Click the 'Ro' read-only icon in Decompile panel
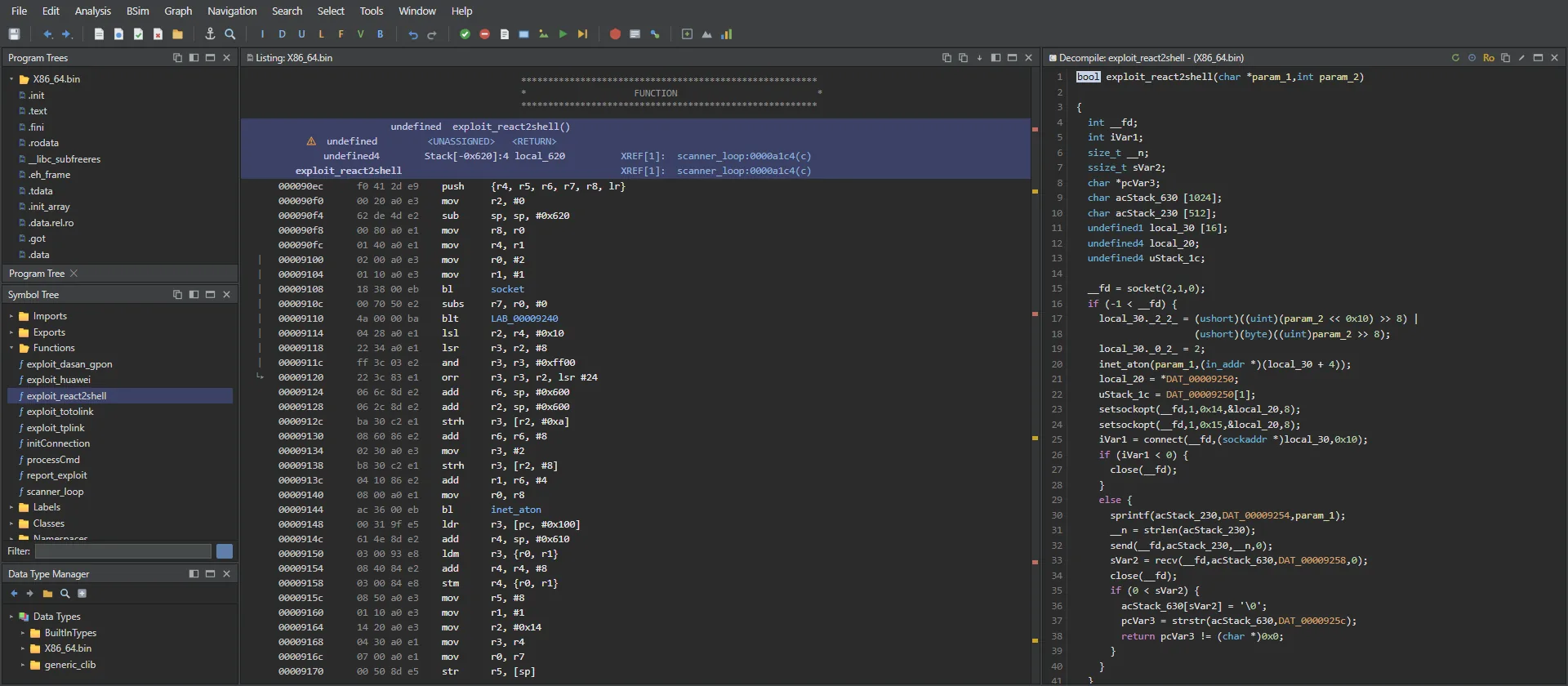The image size is (1568, 686). 1489,58
